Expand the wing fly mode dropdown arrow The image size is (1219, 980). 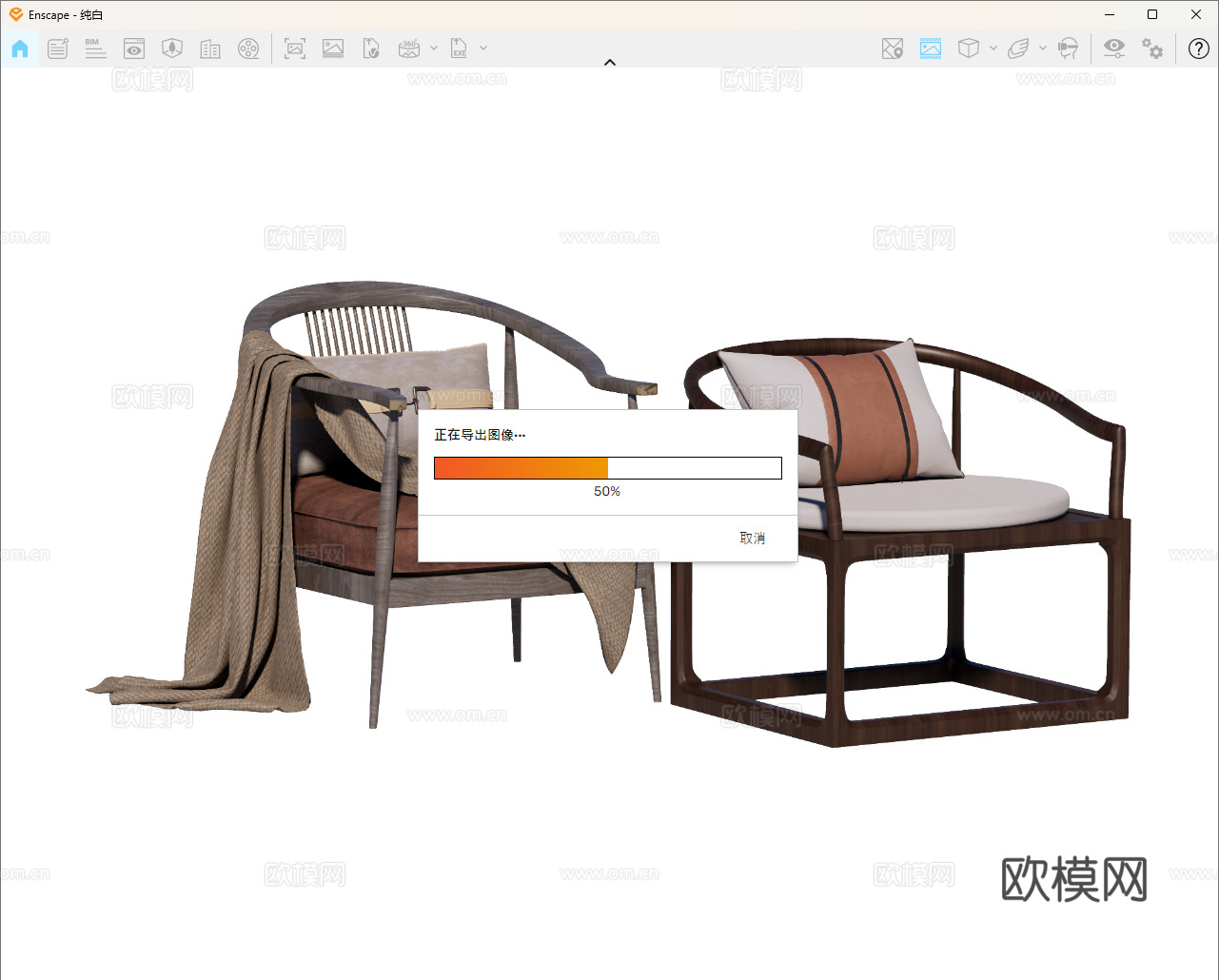(x=1043, y=49)
